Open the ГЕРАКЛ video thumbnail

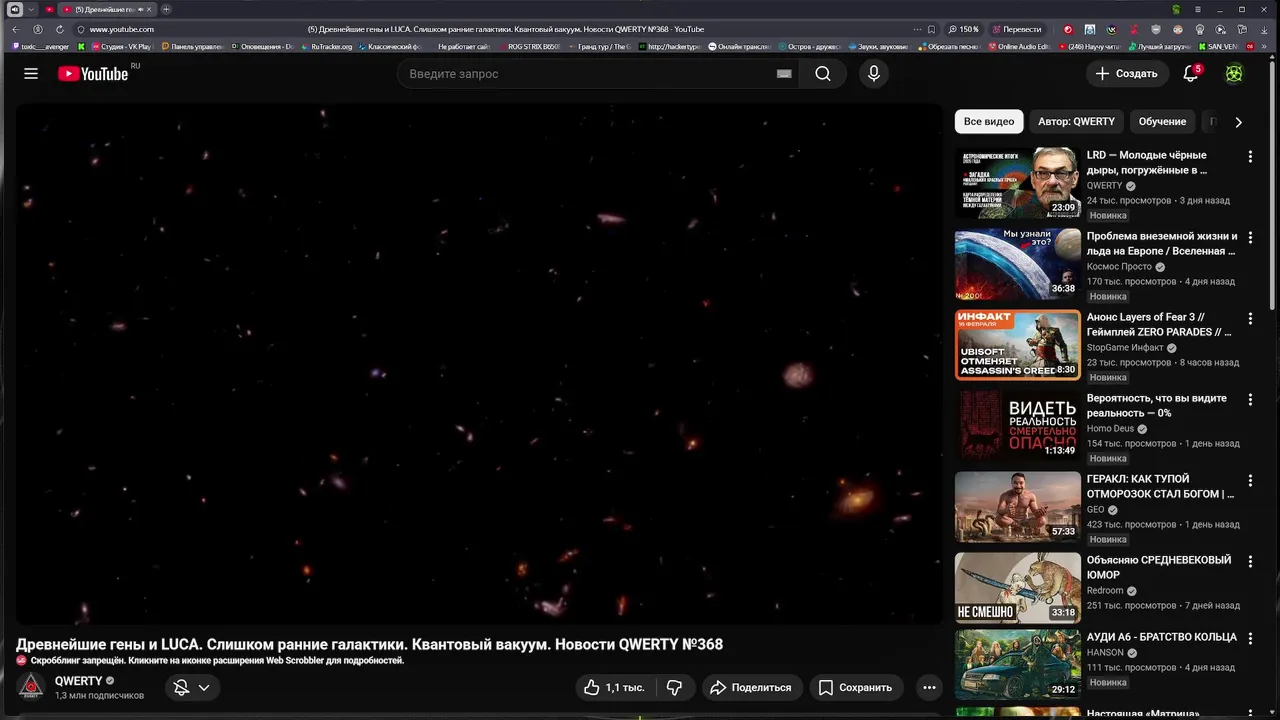tap(1017, 507)
